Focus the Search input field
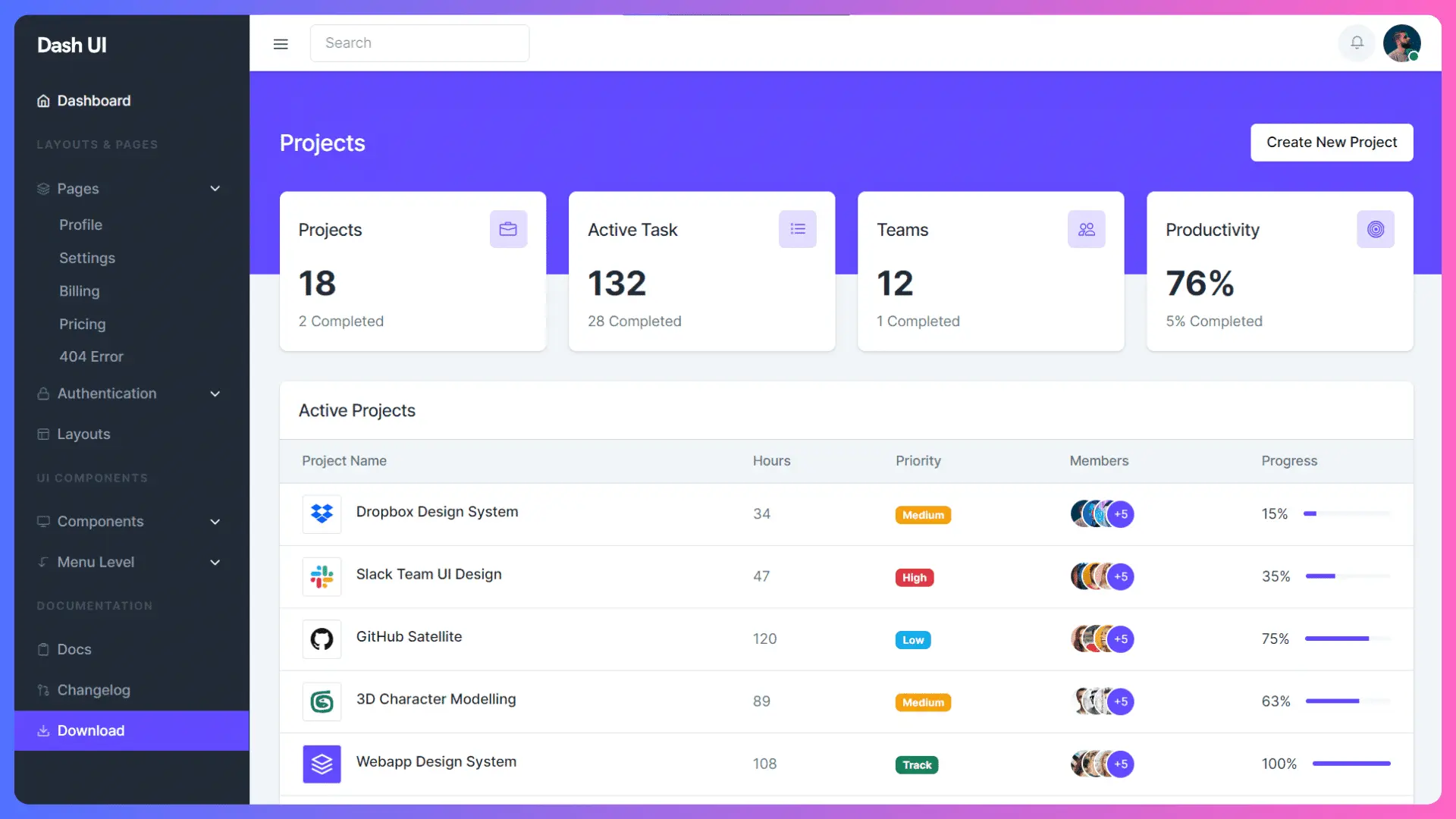Image resolution: width=1456 pixels, height=819 pixels. coord(419,43)
